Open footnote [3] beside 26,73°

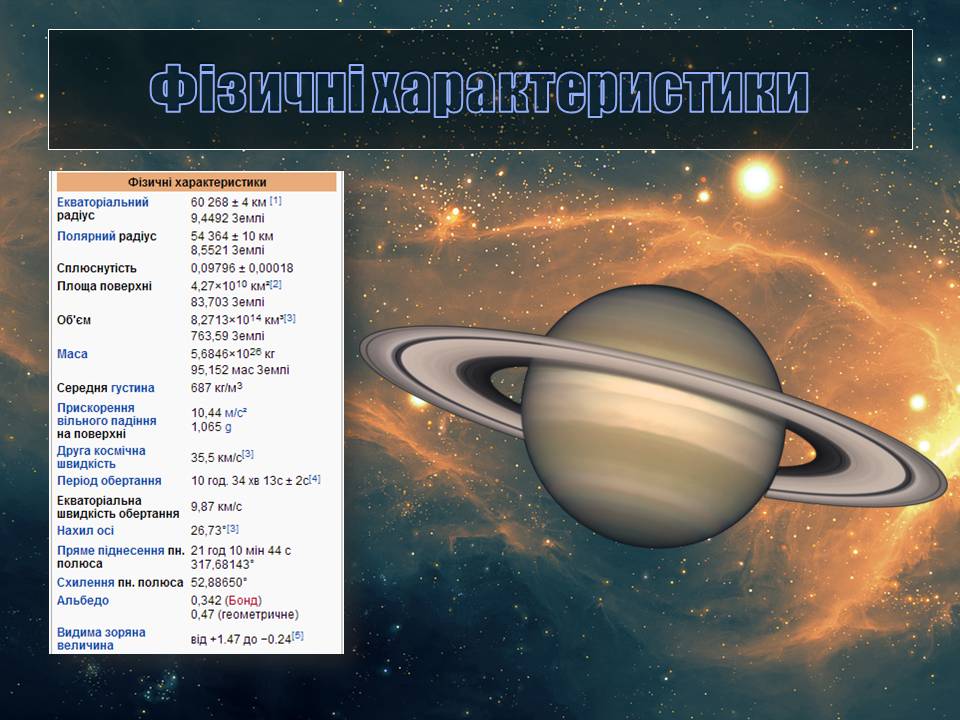coord(233,528)
